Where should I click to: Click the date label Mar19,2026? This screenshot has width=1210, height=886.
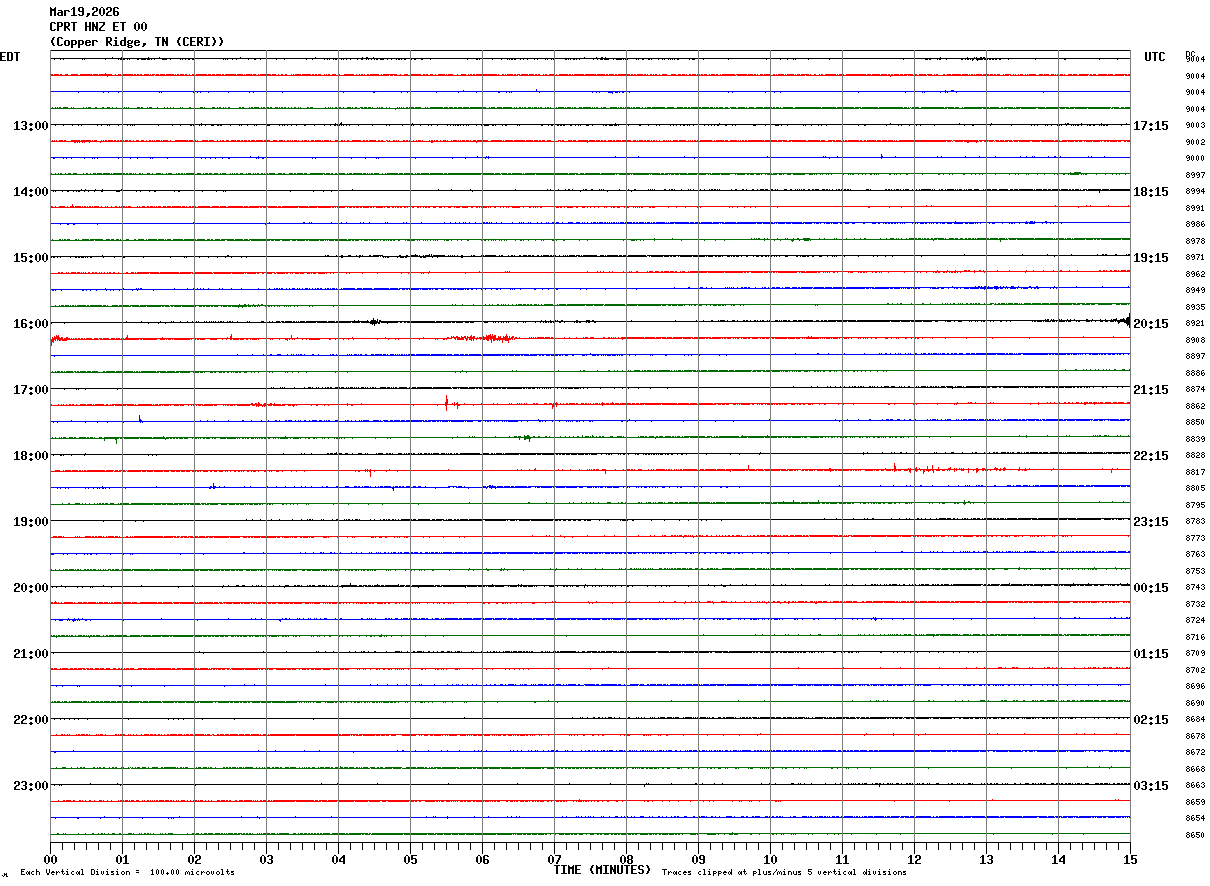[x=84, y=12]
